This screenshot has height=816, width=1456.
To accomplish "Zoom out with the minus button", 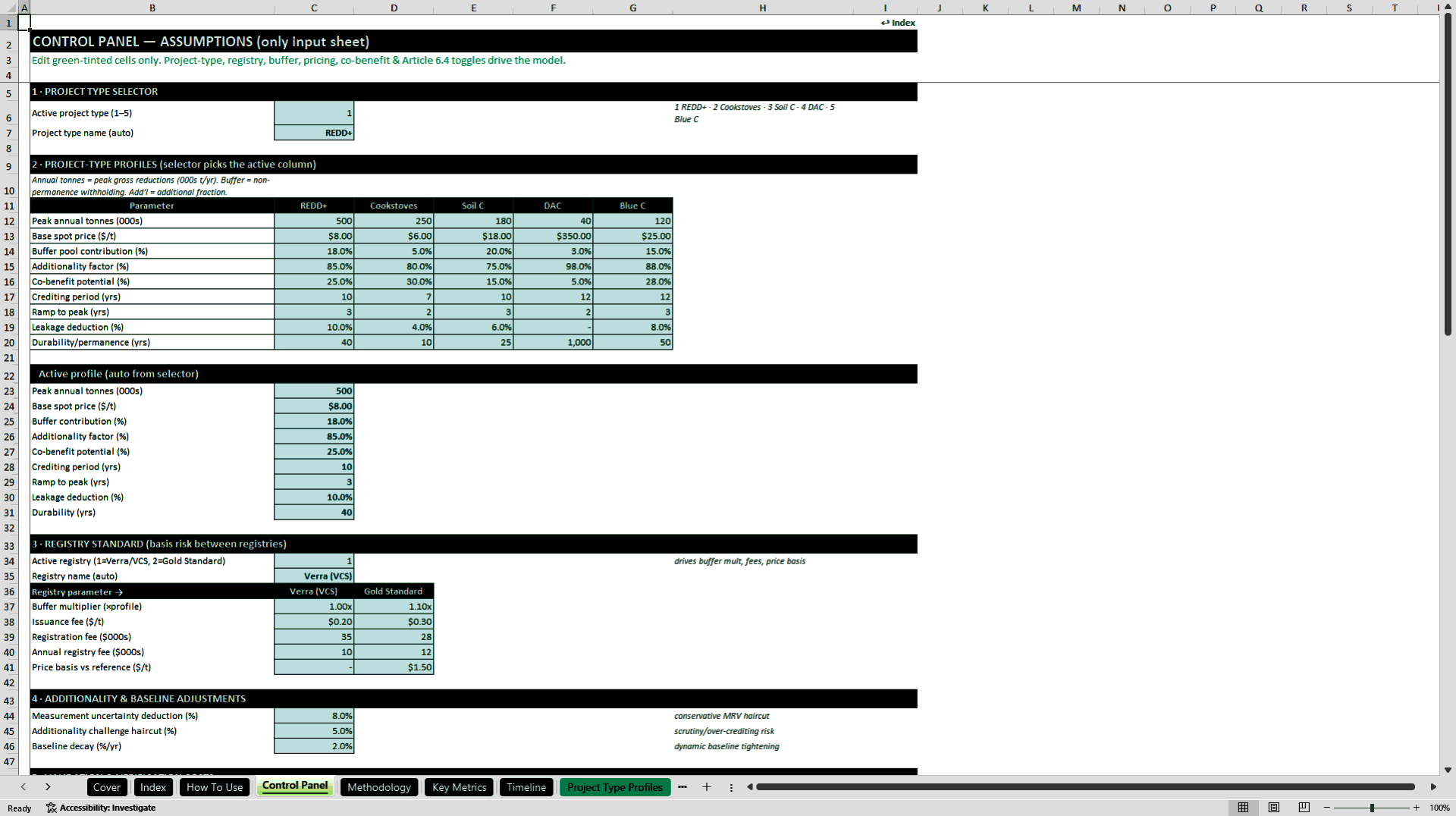I will (1327, 808).
